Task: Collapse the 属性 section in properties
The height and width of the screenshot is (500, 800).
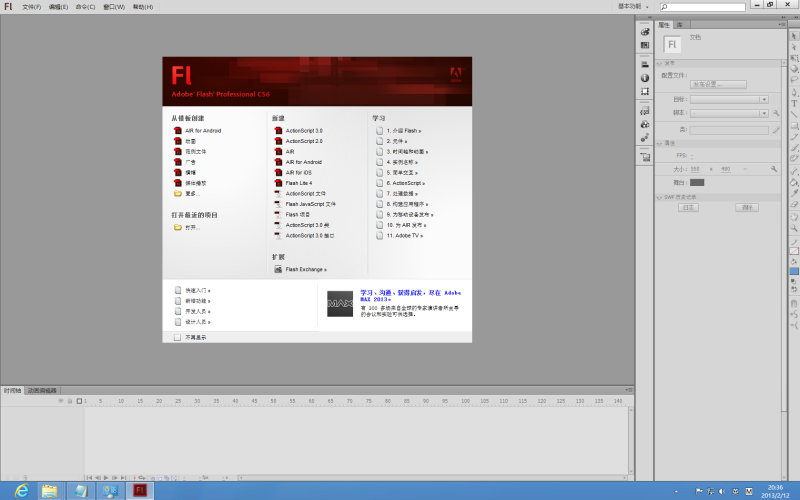Action: click(x=659, y=144)
